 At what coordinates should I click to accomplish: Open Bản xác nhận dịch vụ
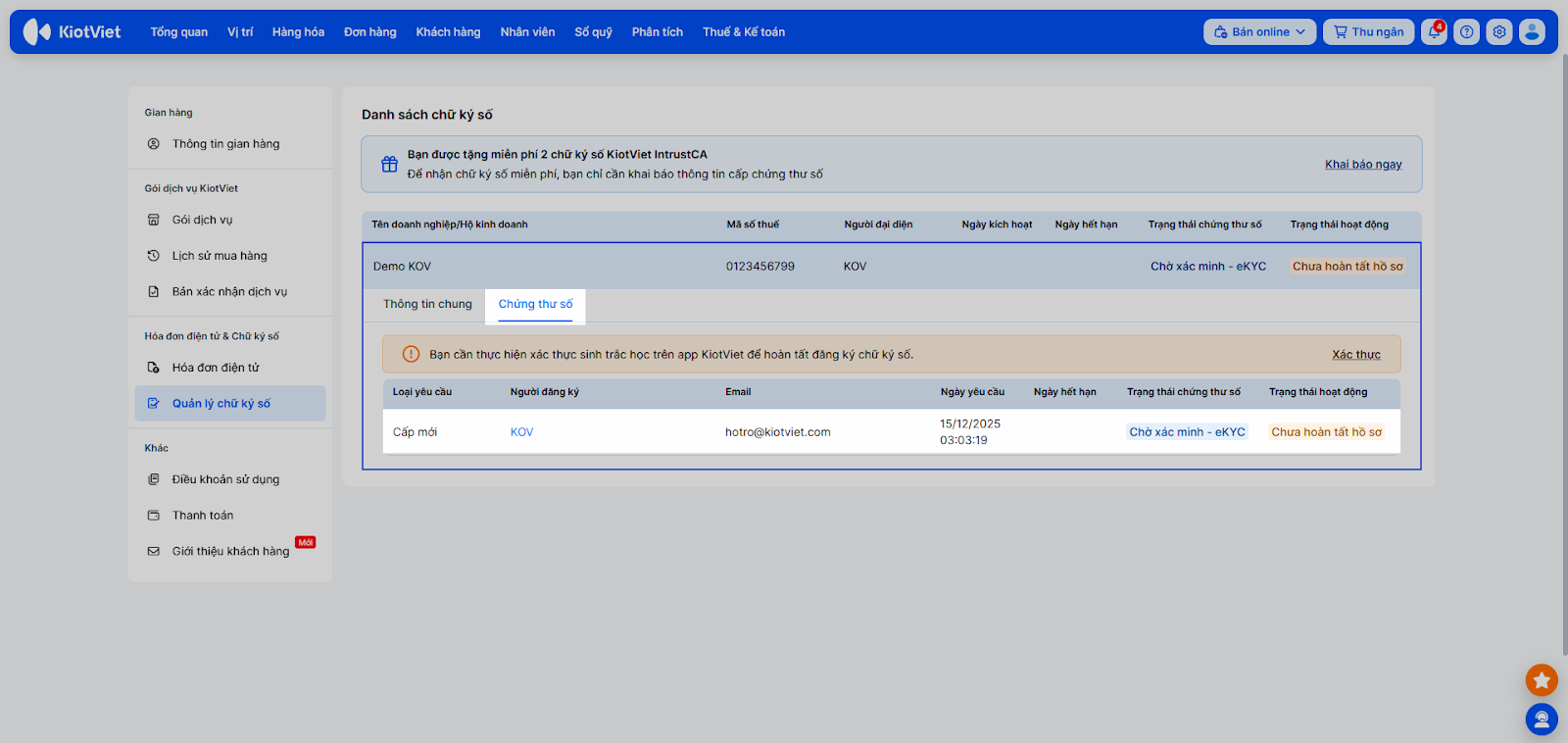coord(230,291)
